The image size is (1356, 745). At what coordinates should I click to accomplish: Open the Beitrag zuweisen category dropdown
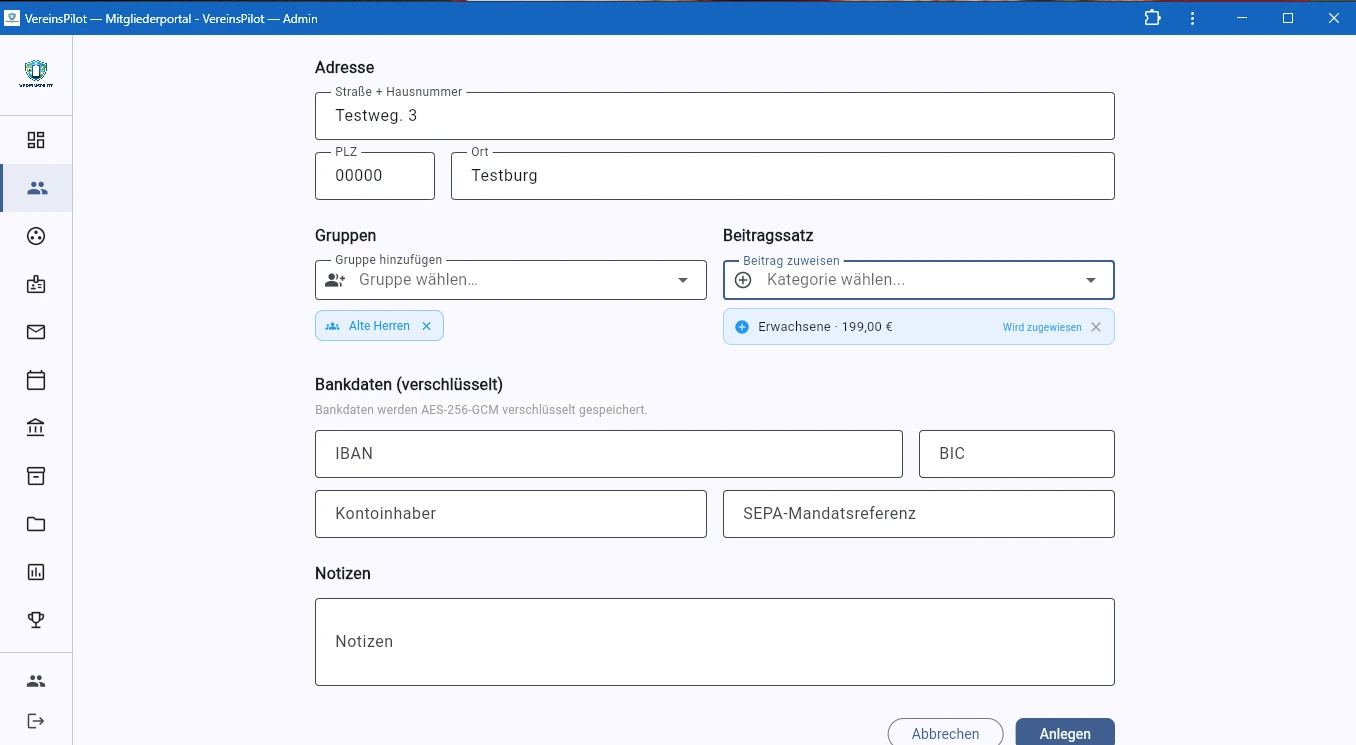(1091, 280)
